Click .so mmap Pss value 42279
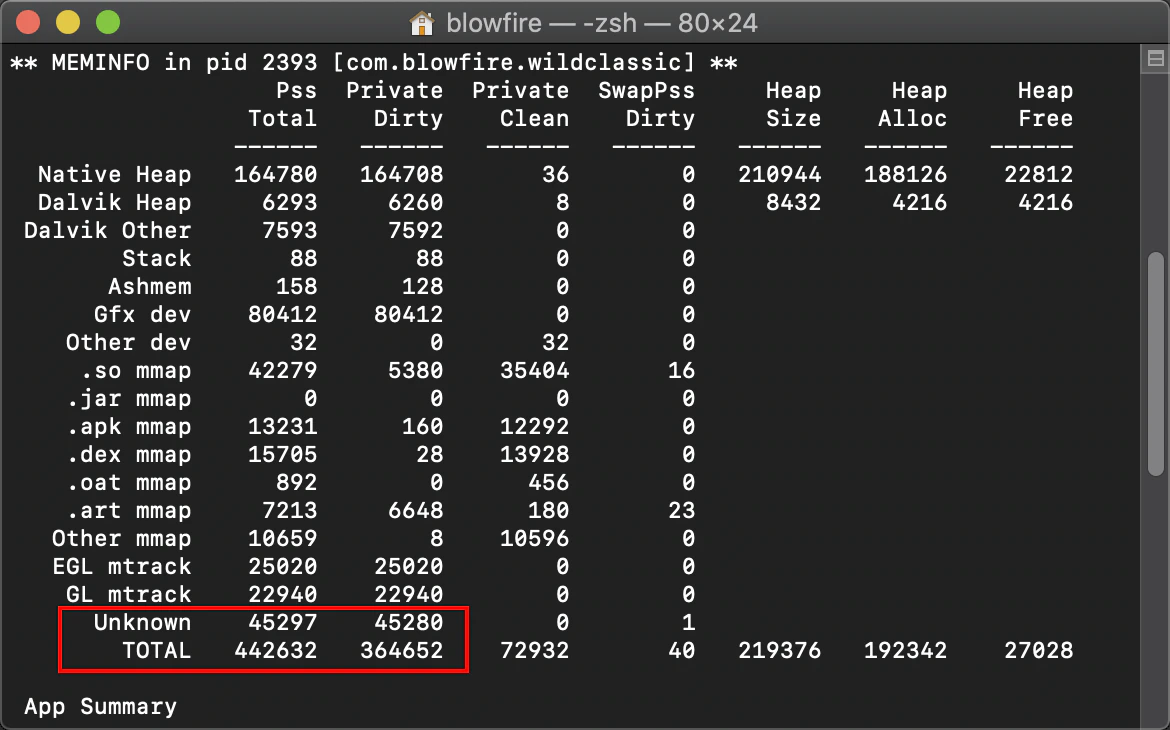 click(x=283, y=370)
